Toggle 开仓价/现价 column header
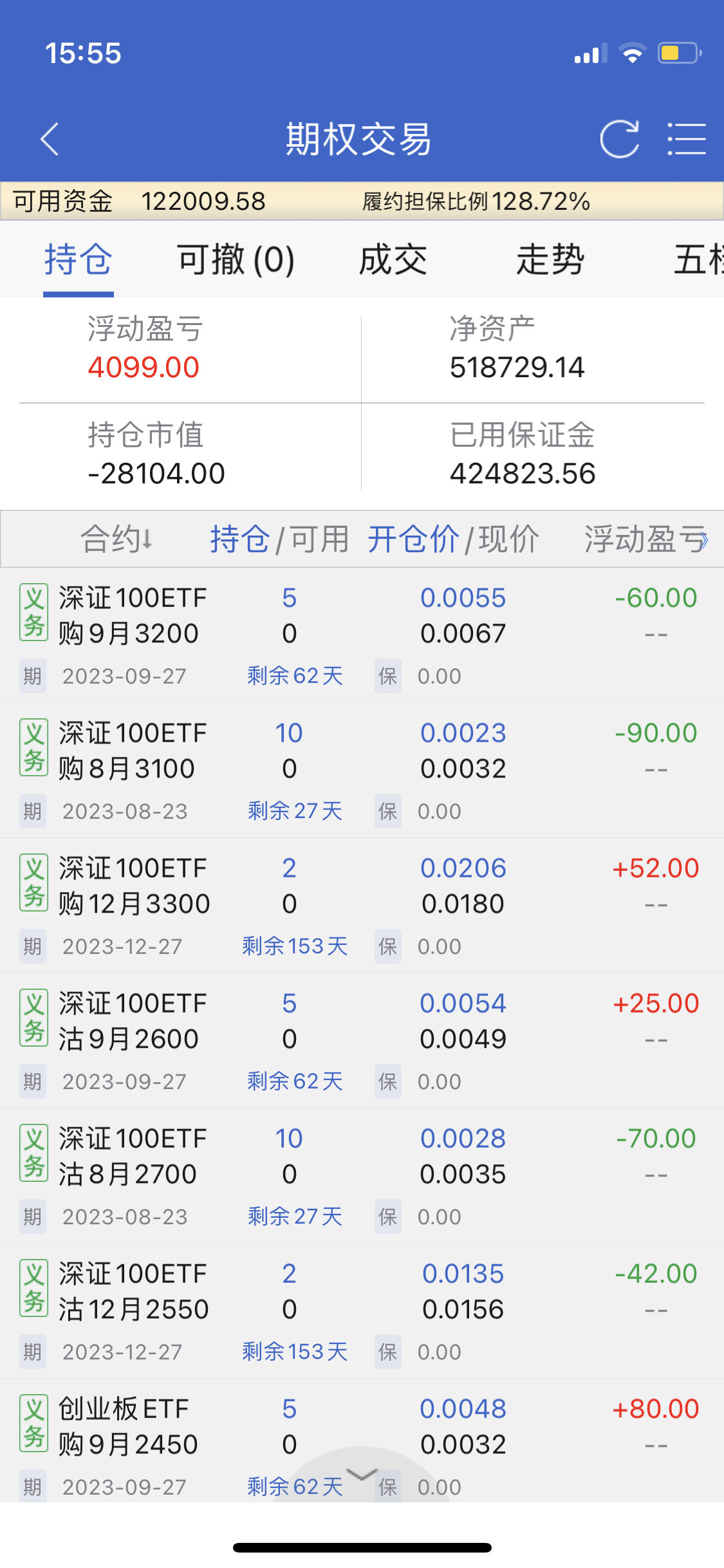The image size is (724, 1568). (452, 539)
